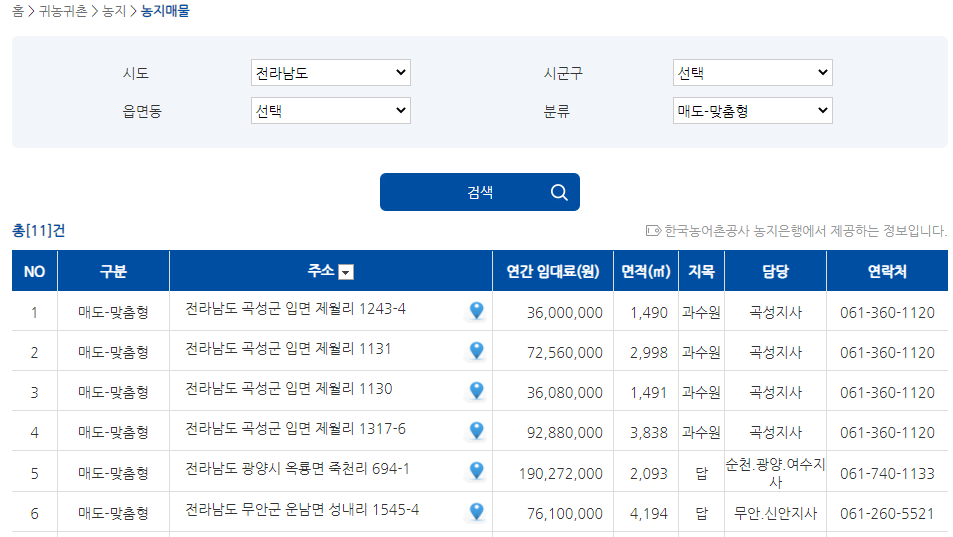This screenshot has width=953, height=537.
Task: Click rent value 76,100,000
Action: pyautogui.click(x=565, y=514)
